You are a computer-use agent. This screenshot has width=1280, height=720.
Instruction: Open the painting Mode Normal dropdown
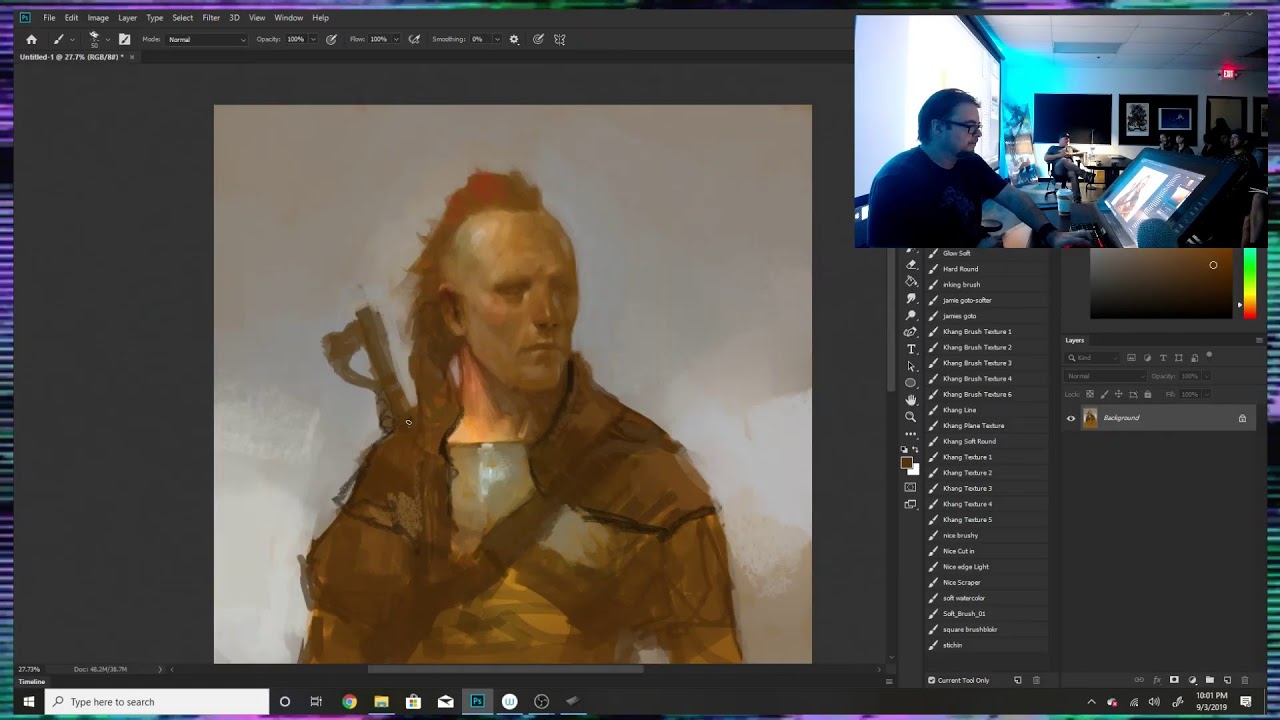(206, 39)
